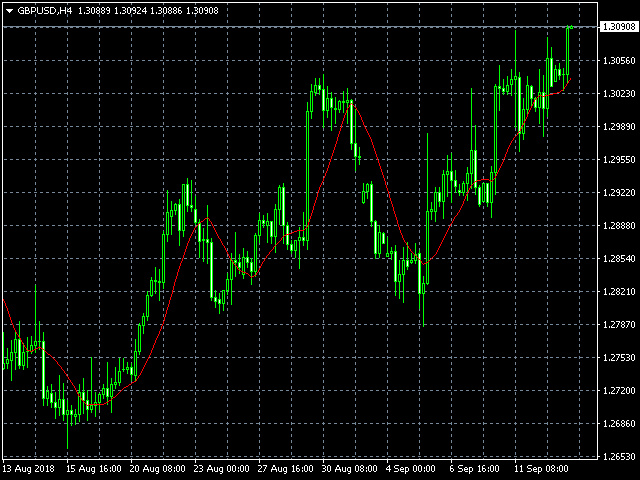Click the 1.29220 price axis label
The width and height of the screenshot is (640, 480).
click(x=619, y=193)
